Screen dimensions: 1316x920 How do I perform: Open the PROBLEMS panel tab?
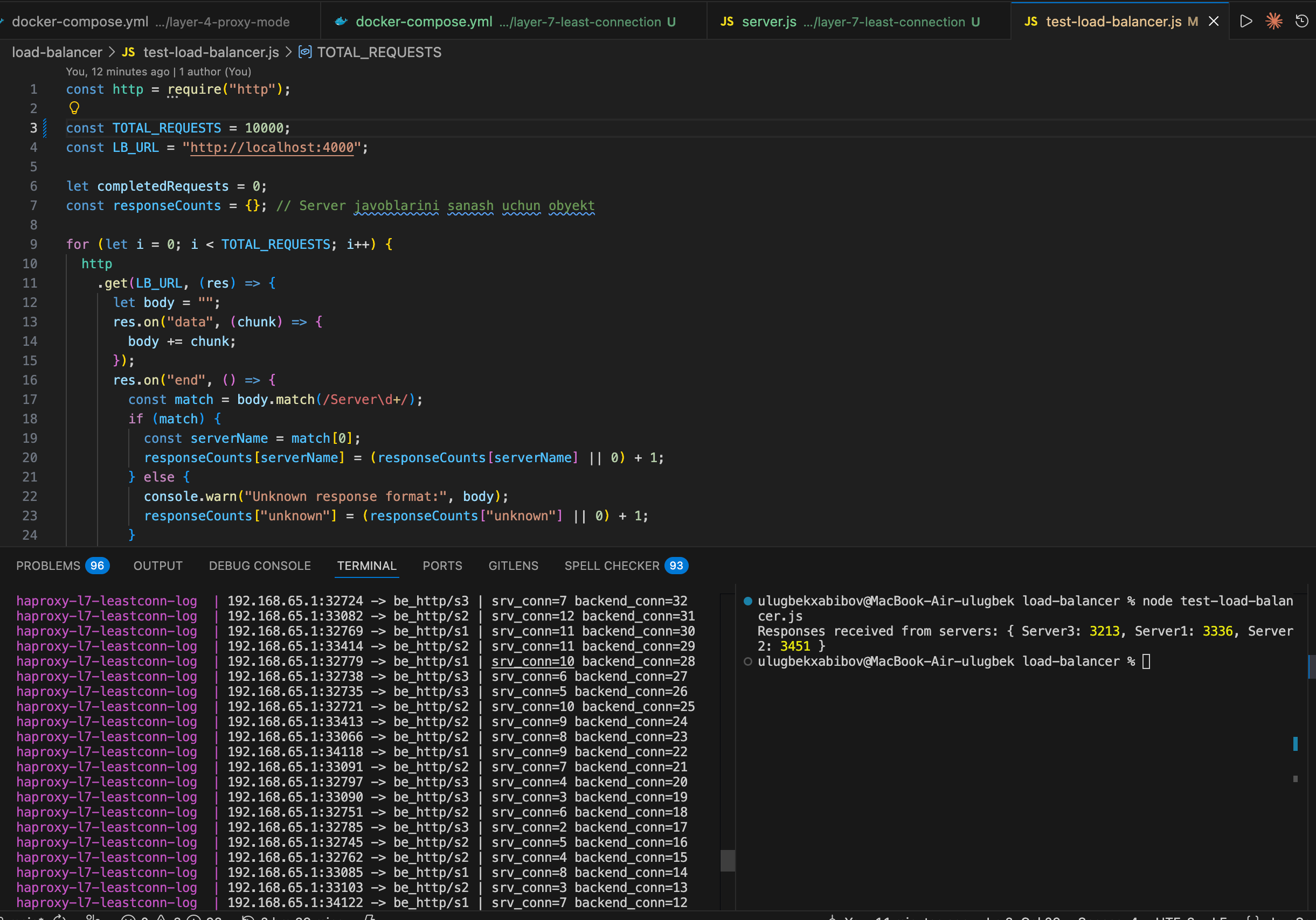coord(63,566)
